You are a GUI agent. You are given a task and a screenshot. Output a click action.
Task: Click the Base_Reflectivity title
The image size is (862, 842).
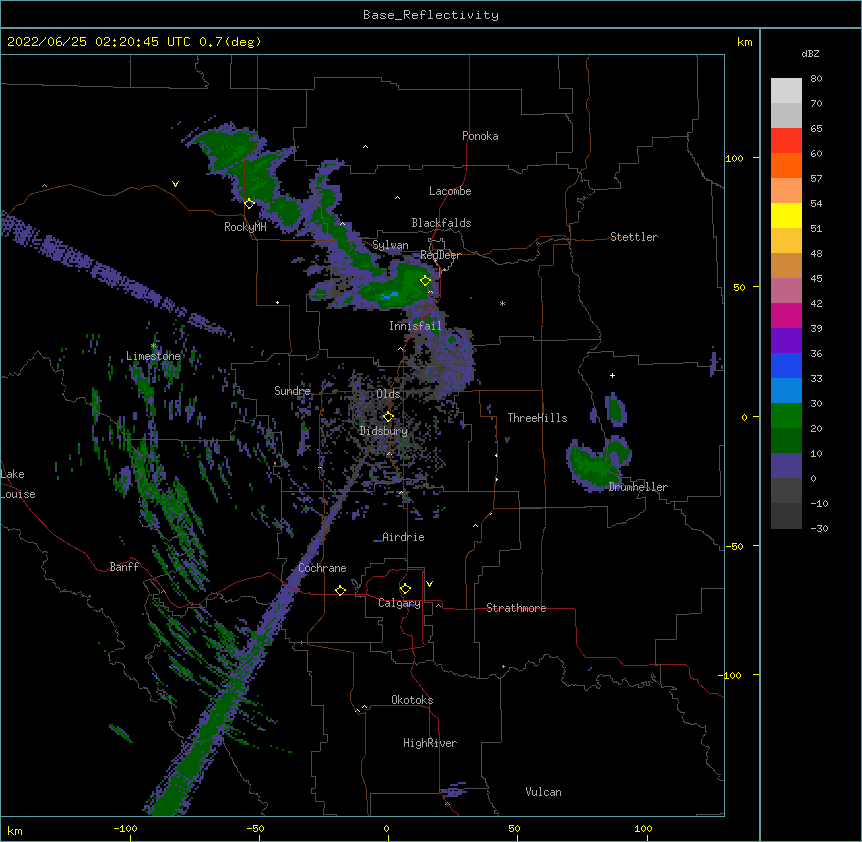click(x=431, y=15)
